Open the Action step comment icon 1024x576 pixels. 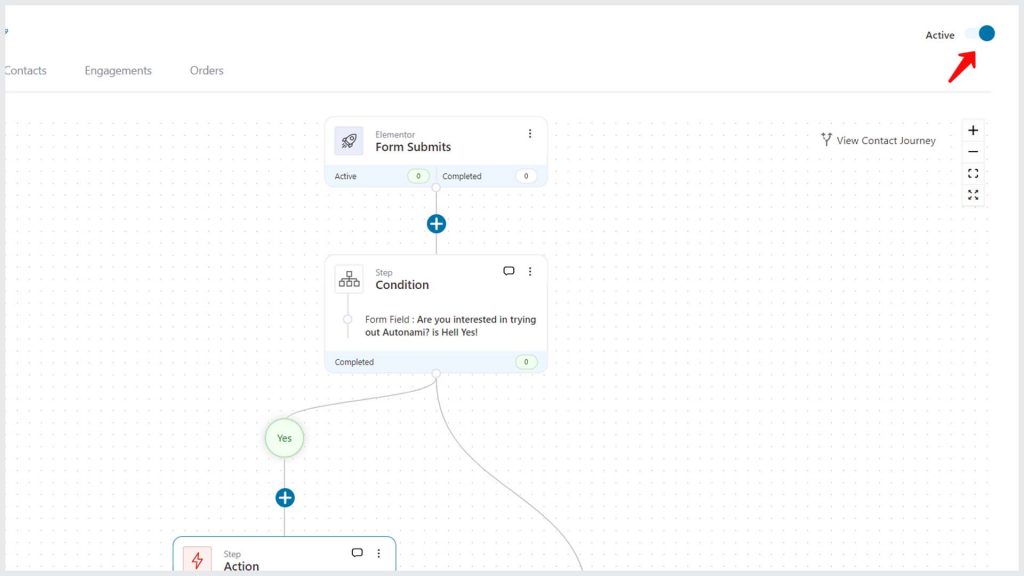[357, 553]
